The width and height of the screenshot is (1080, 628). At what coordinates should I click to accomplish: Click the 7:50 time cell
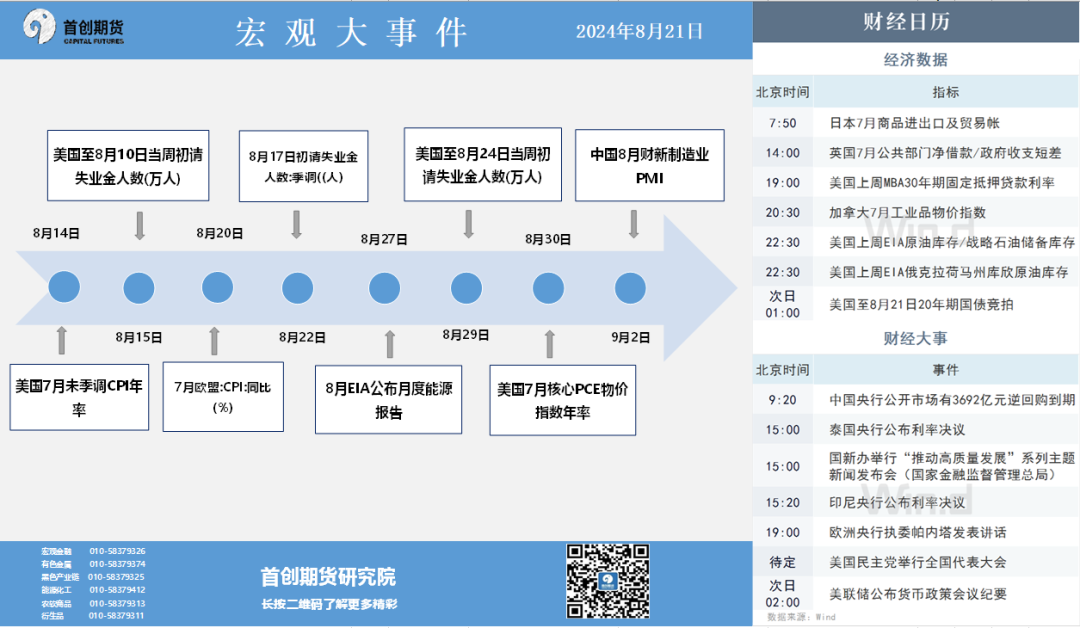coord(782,123)
